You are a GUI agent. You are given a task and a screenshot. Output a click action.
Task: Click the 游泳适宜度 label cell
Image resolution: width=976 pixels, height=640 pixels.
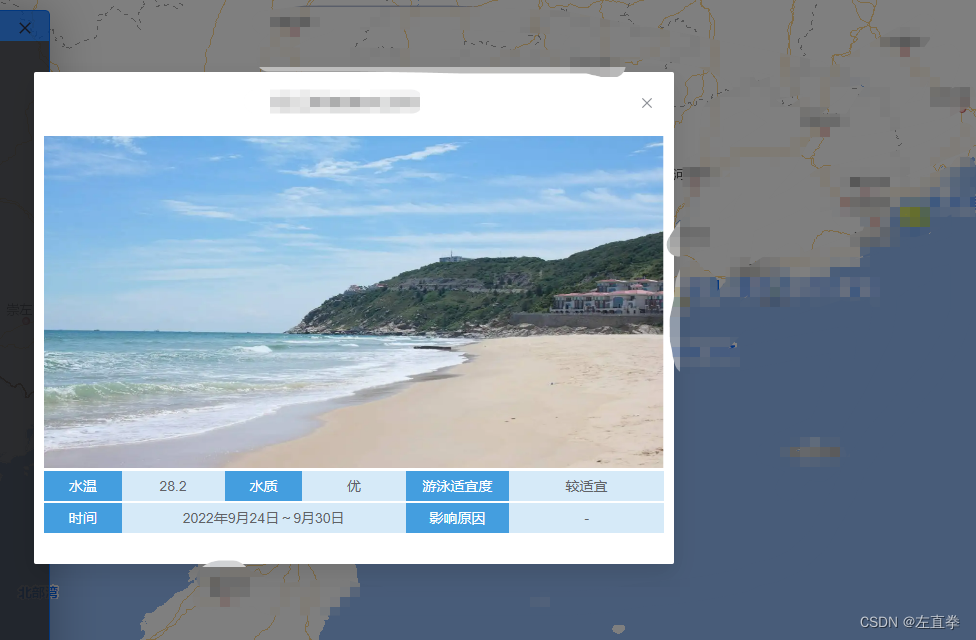[458, 486]
